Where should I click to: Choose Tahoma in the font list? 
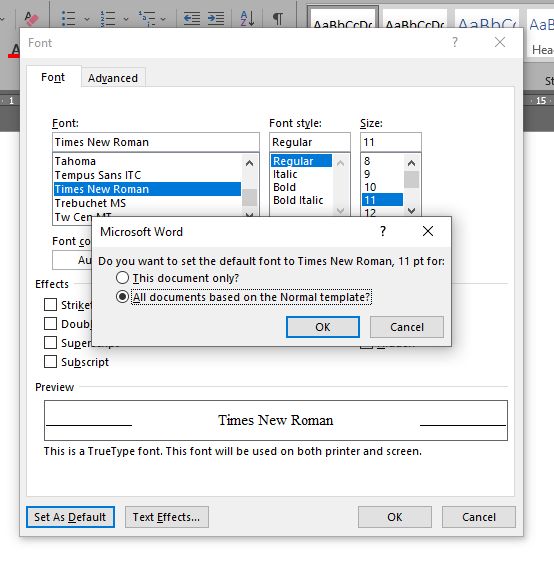tap(147, 161)
